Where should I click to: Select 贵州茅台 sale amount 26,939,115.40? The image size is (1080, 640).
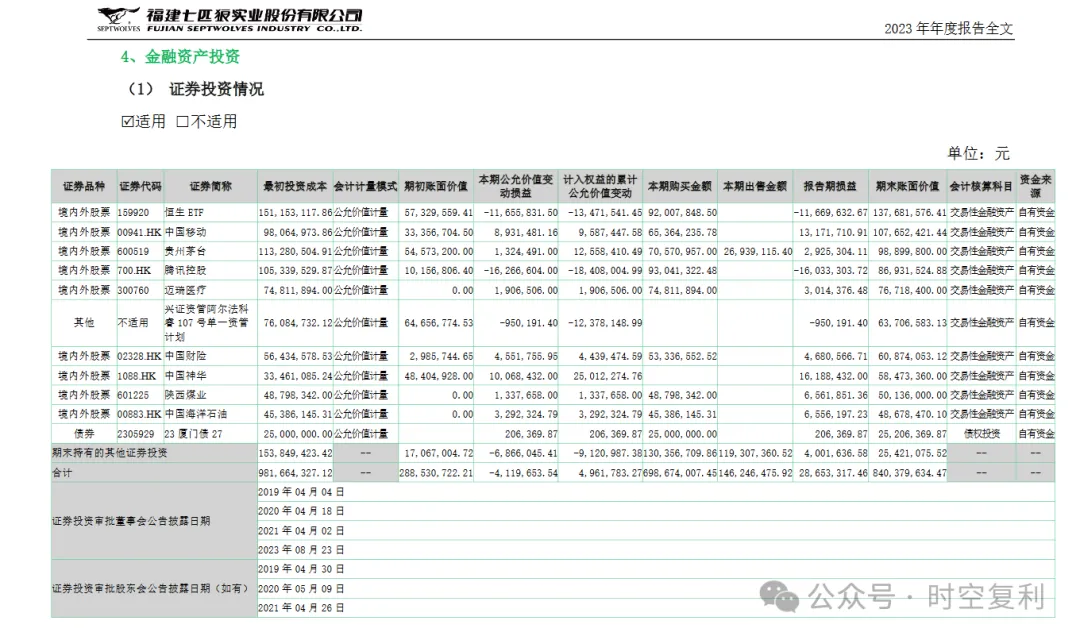[756, 251]
